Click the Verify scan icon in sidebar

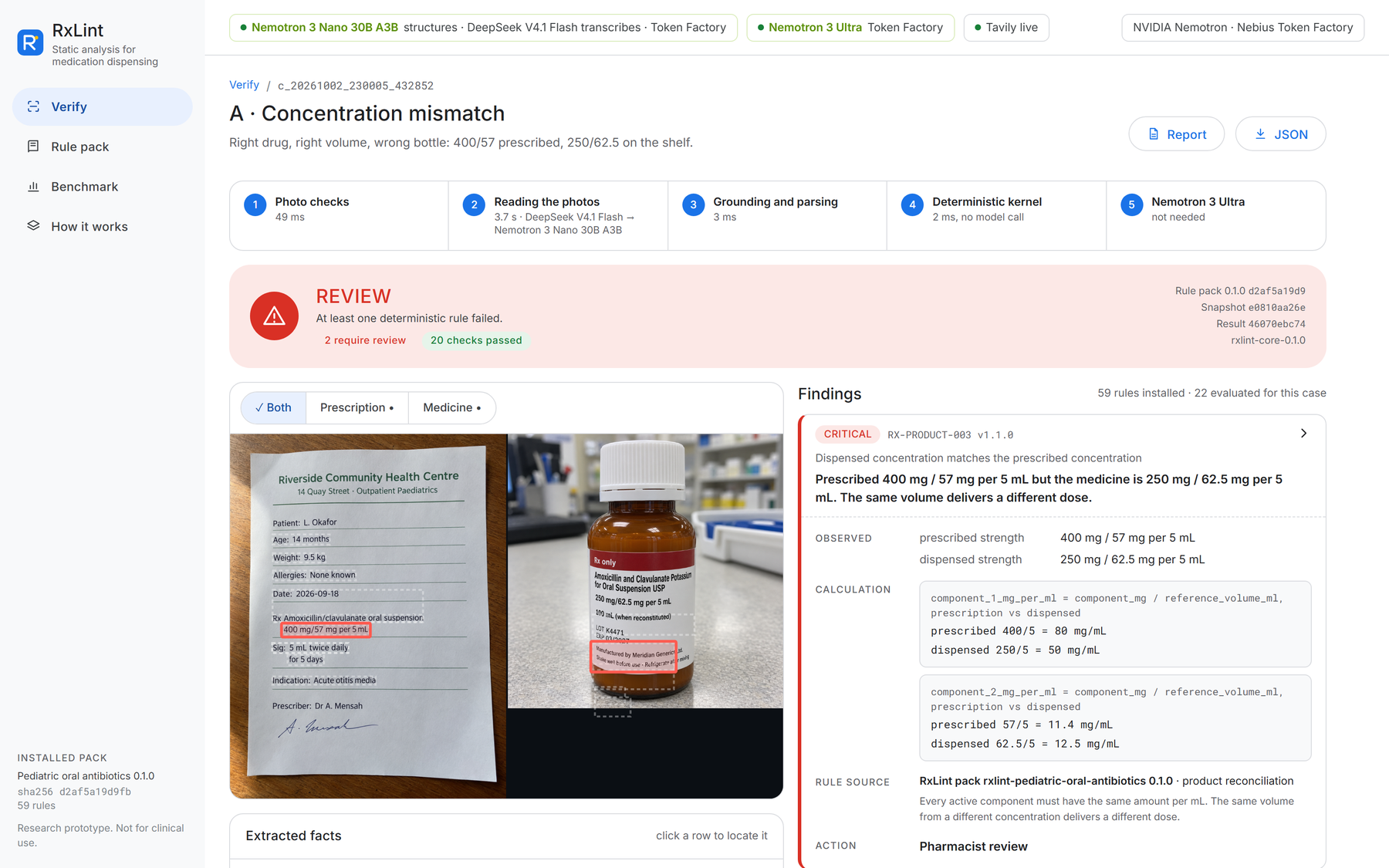[x=33, y=106]
